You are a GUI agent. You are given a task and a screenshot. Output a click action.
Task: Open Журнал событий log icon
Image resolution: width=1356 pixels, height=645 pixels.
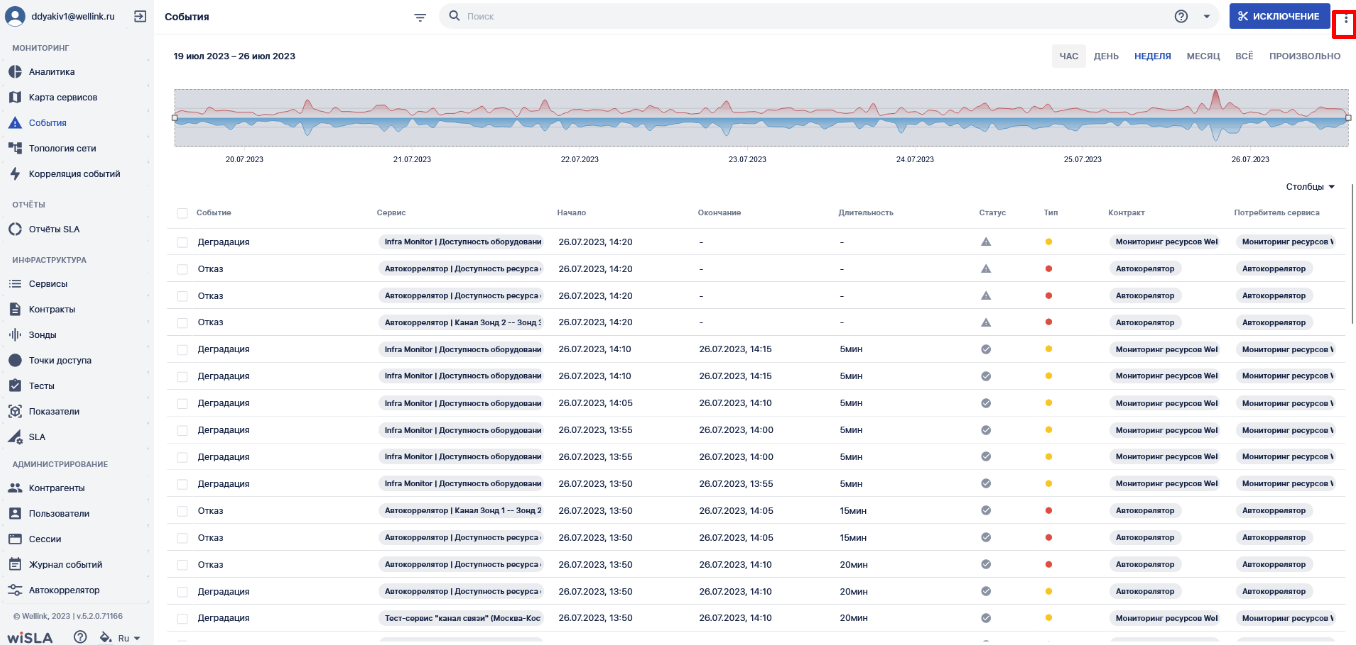pos(15,564)
